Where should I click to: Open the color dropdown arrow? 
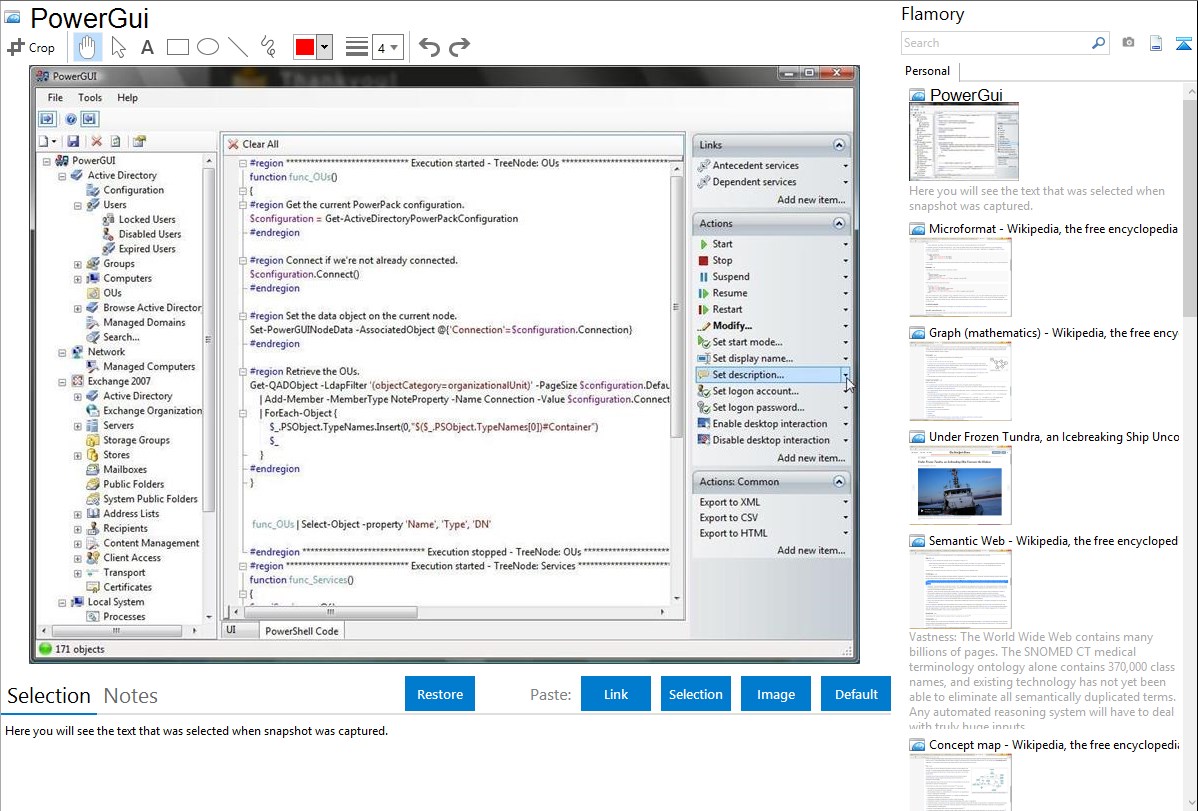[324, 47]
